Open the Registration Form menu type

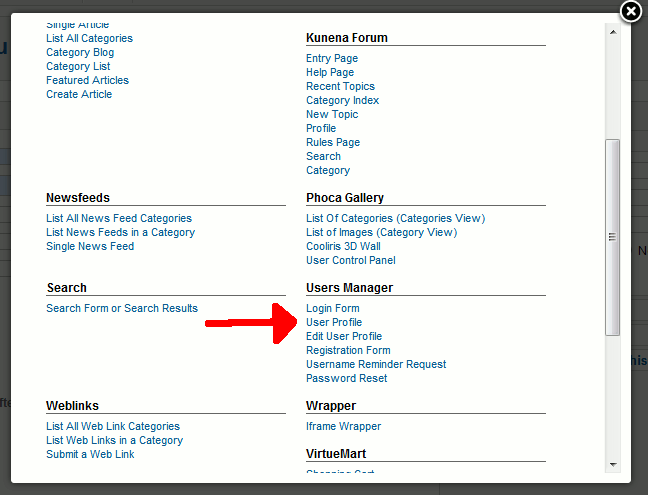pos(348,350)
